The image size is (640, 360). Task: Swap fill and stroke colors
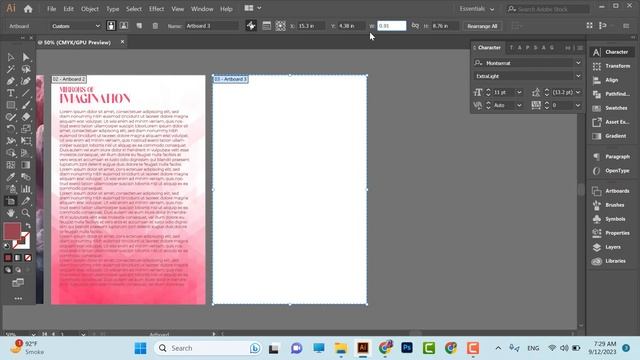[x=28, y=226]
